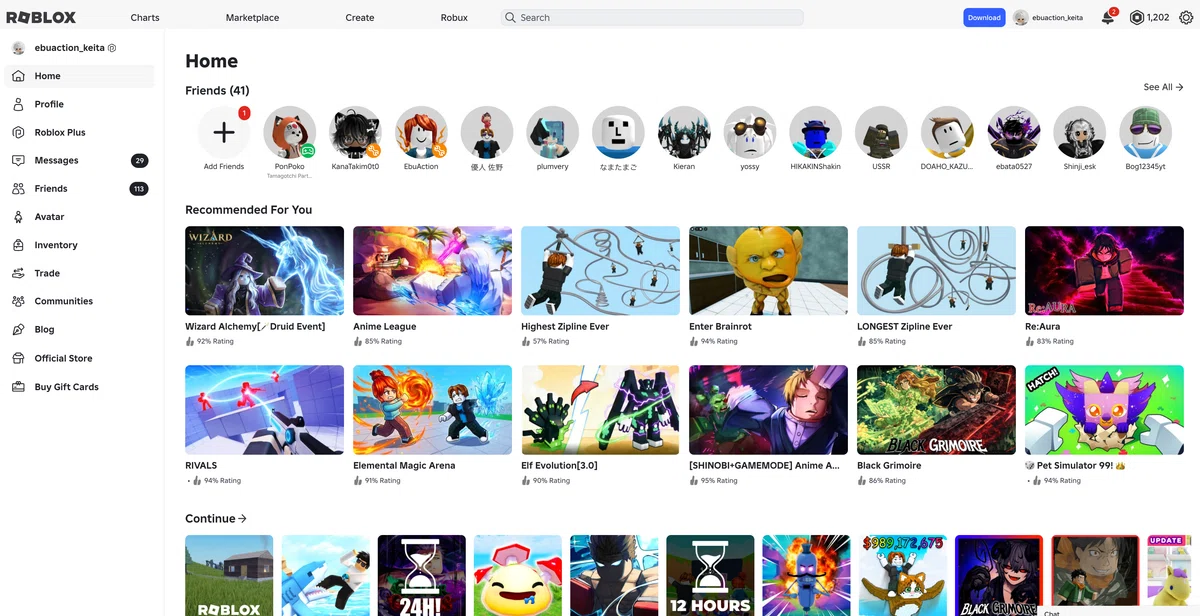Open EbuAction's friend avatar
Screen dimensions: 1200x616
tap(421, 132)
